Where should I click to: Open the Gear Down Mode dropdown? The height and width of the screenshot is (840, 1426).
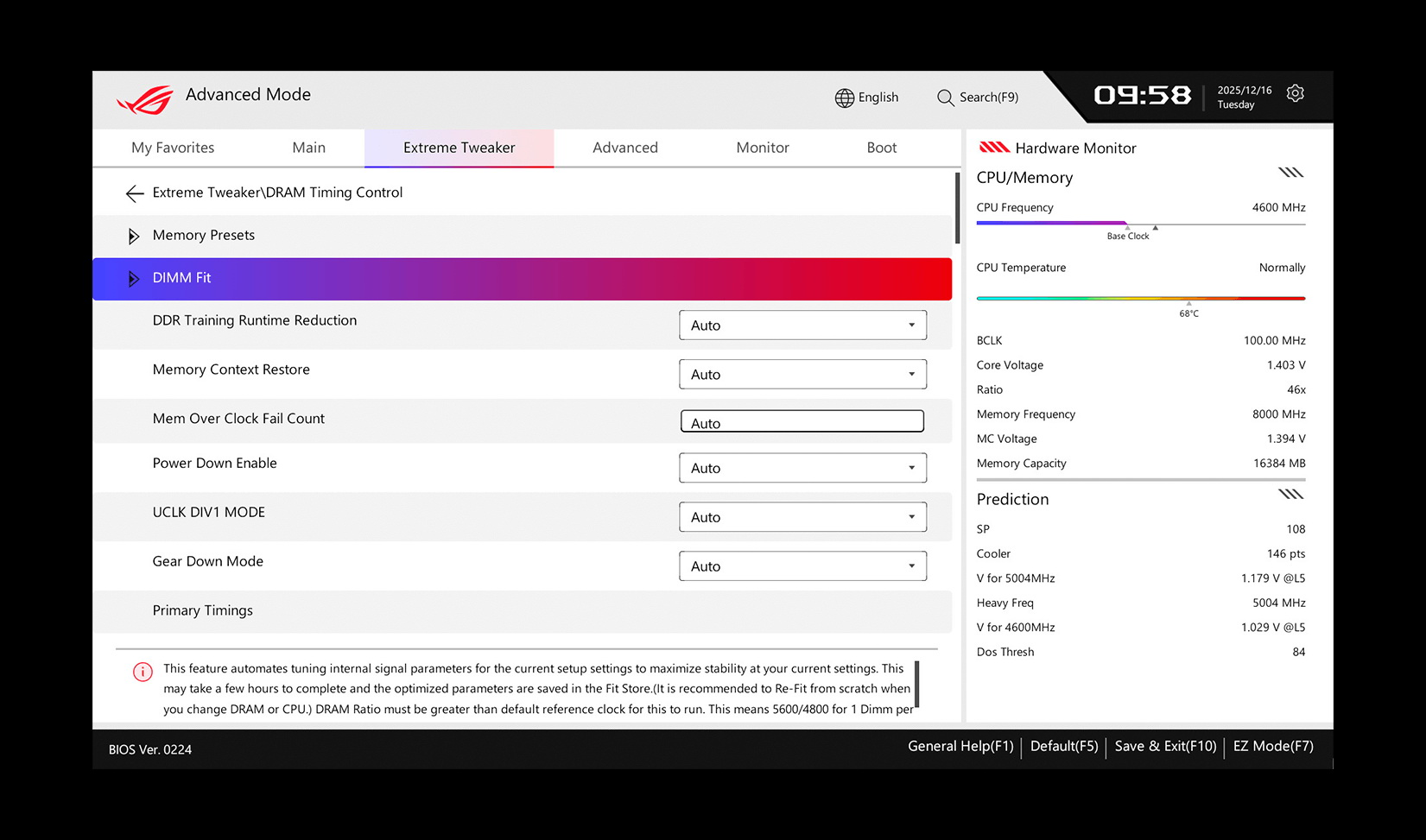(x=802, y=566)
